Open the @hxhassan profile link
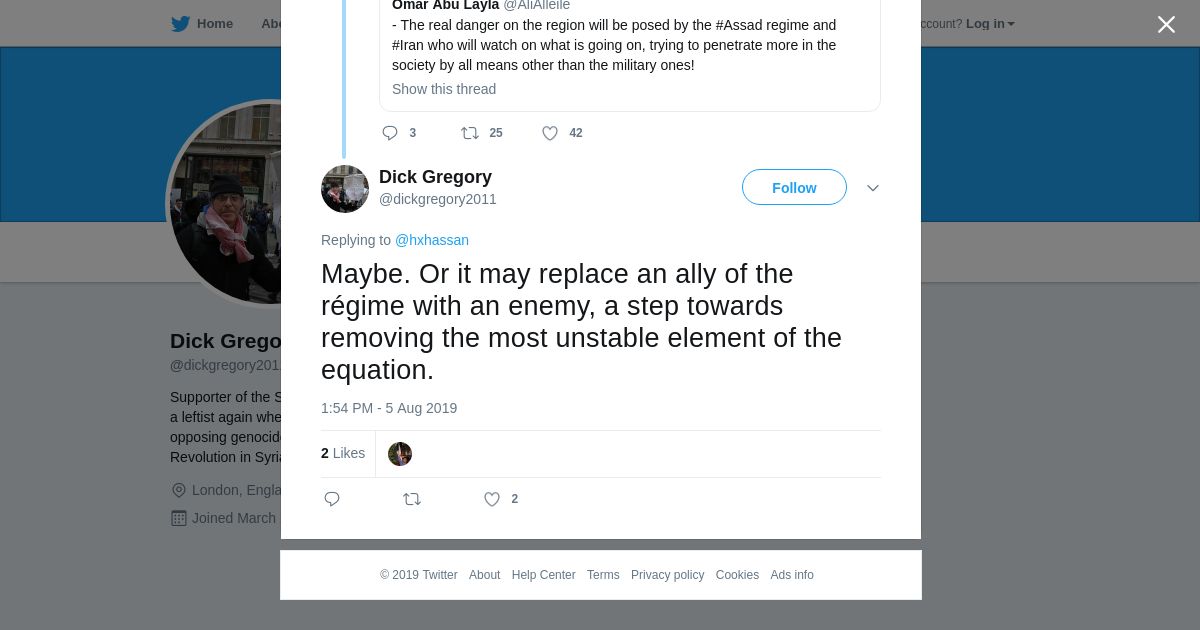 (x=432, y=240)
